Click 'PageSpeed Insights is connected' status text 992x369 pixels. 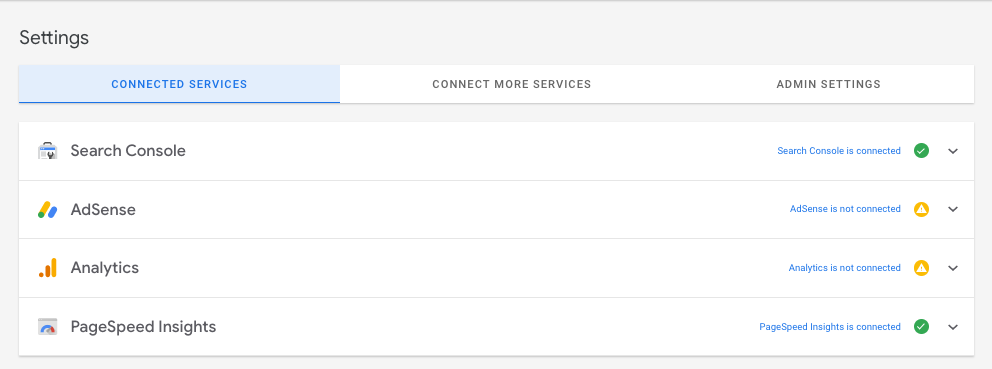[830, 327]
